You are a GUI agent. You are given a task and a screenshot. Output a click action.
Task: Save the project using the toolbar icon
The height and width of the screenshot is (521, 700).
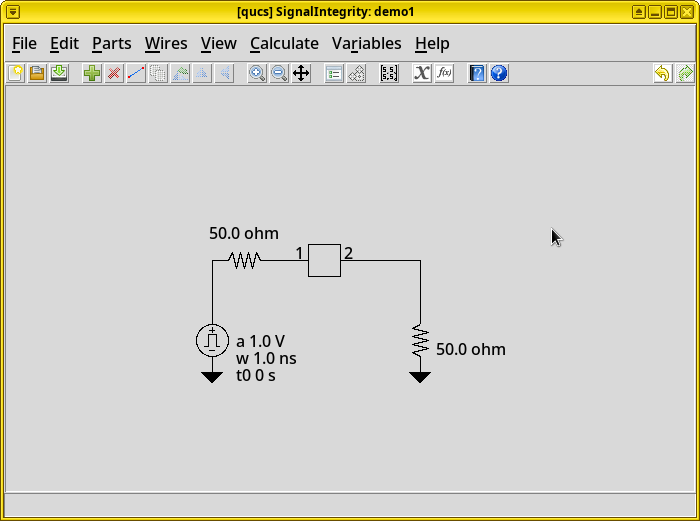(59, 73)
